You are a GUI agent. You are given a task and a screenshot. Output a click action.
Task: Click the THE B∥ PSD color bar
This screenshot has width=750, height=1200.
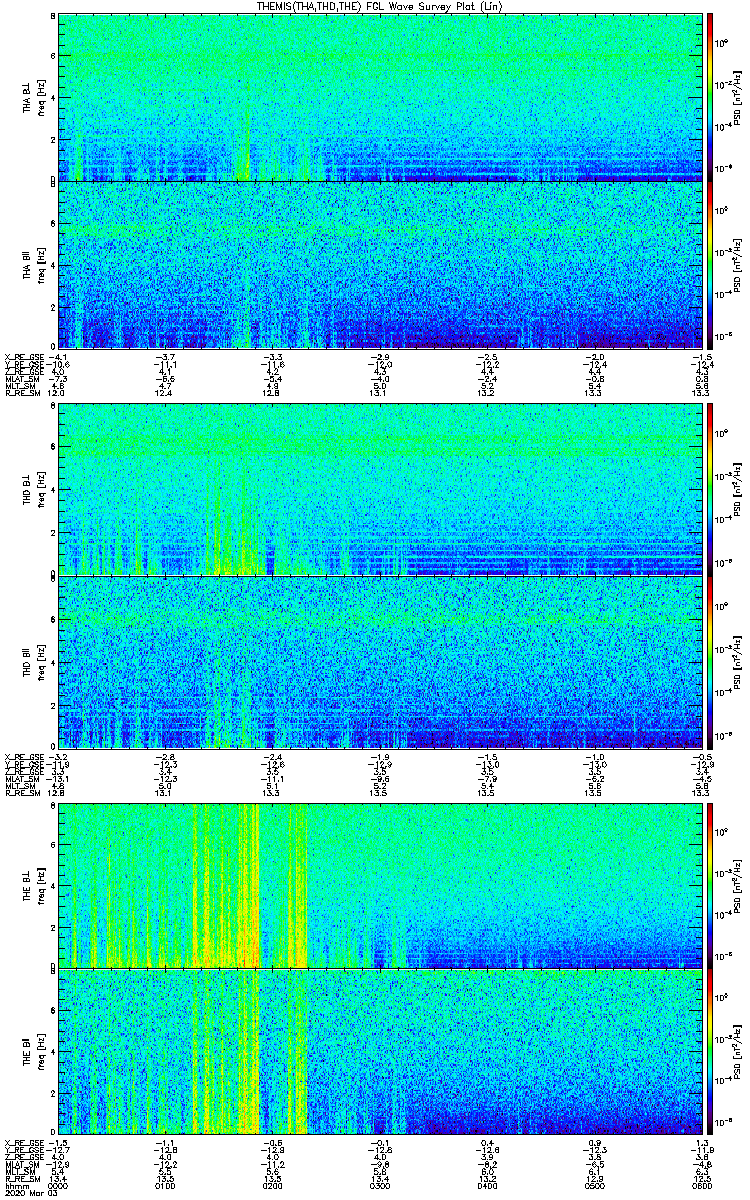tap(710, 1052)
